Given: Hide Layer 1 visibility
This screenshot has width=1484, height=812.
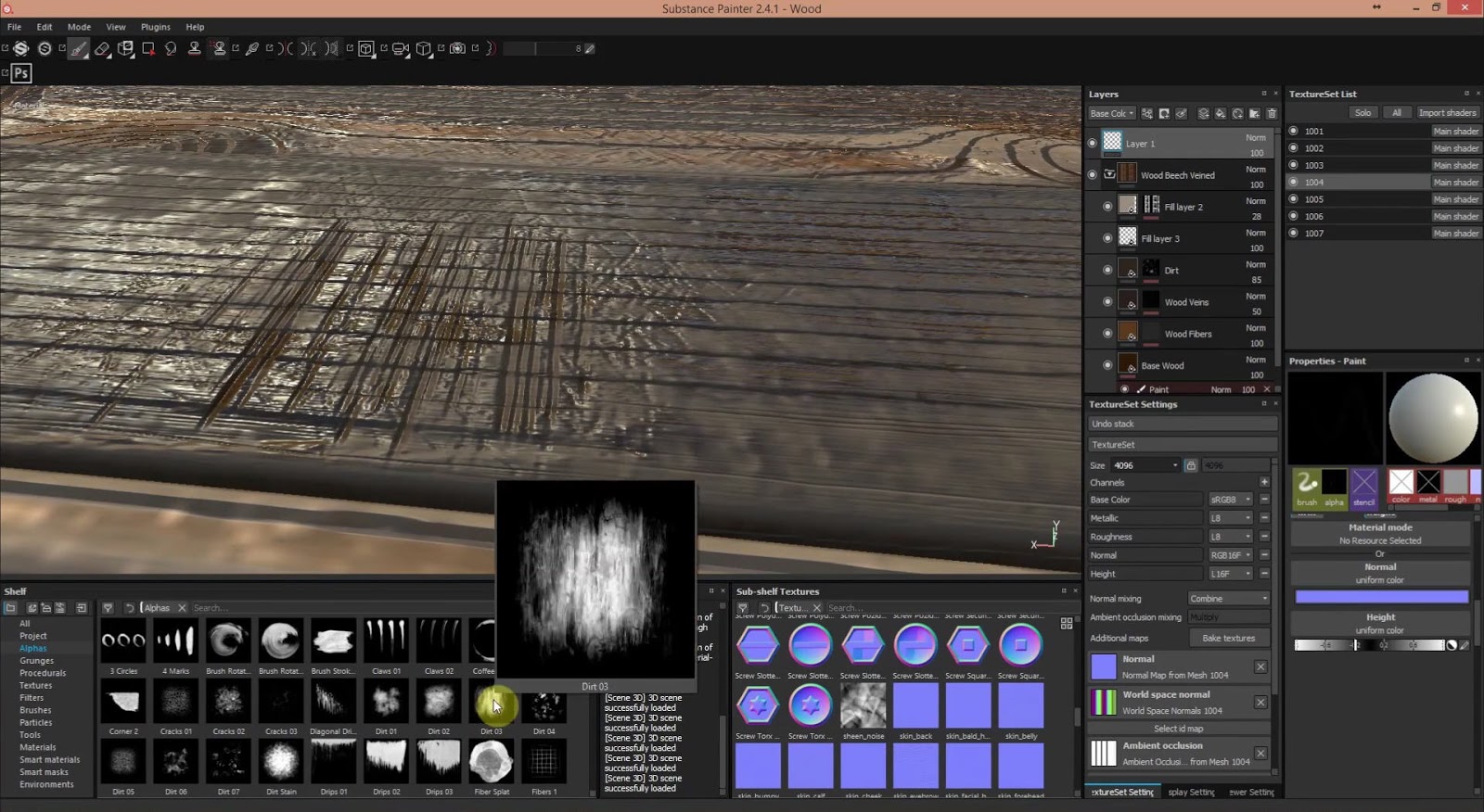Looking at the screenshot, I should pos(1092,144).
